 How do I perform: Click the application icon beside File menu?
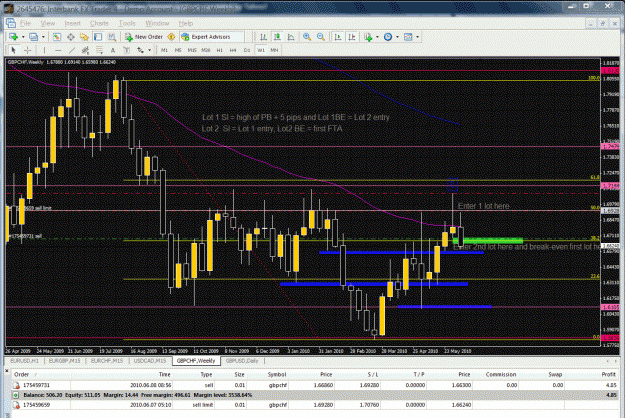coord(11,24)
